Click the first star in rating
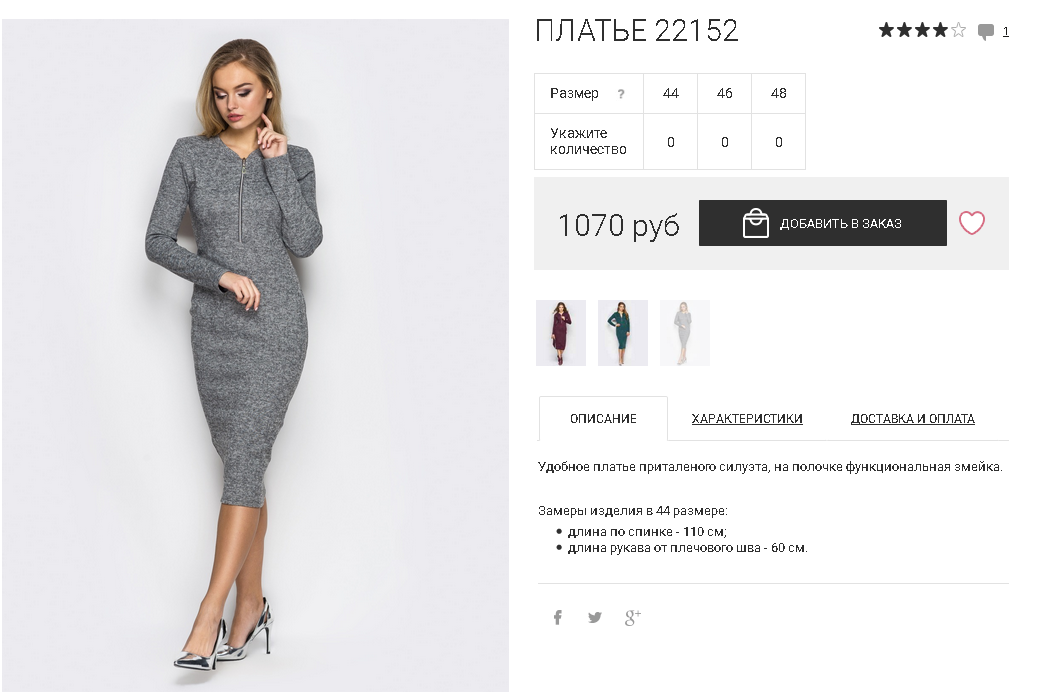The image size is (1059, 692). coord(886,30)
